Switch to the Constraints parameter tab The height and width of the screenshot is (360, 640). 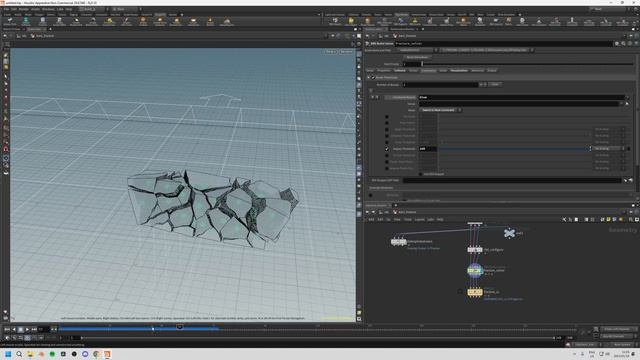[x=429, y=71]
